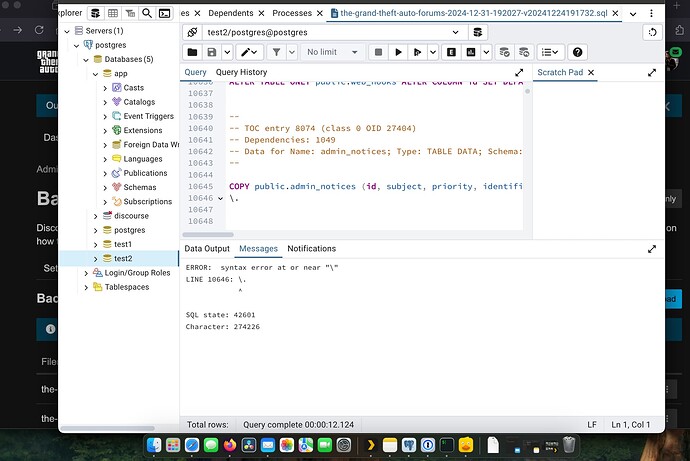Switch to the Data Output tab
The height and width of the screenshot is (461, 690).
pyautogui.click(x=207, y=249)
